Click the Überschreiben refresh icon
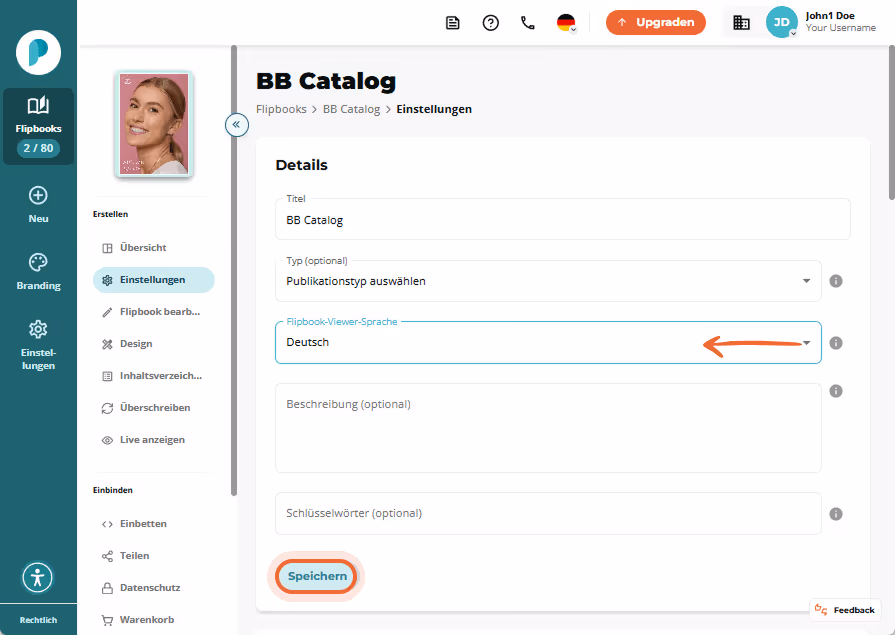Image resolution: width=895 pixels, height=635 pixels. [107, 408]
